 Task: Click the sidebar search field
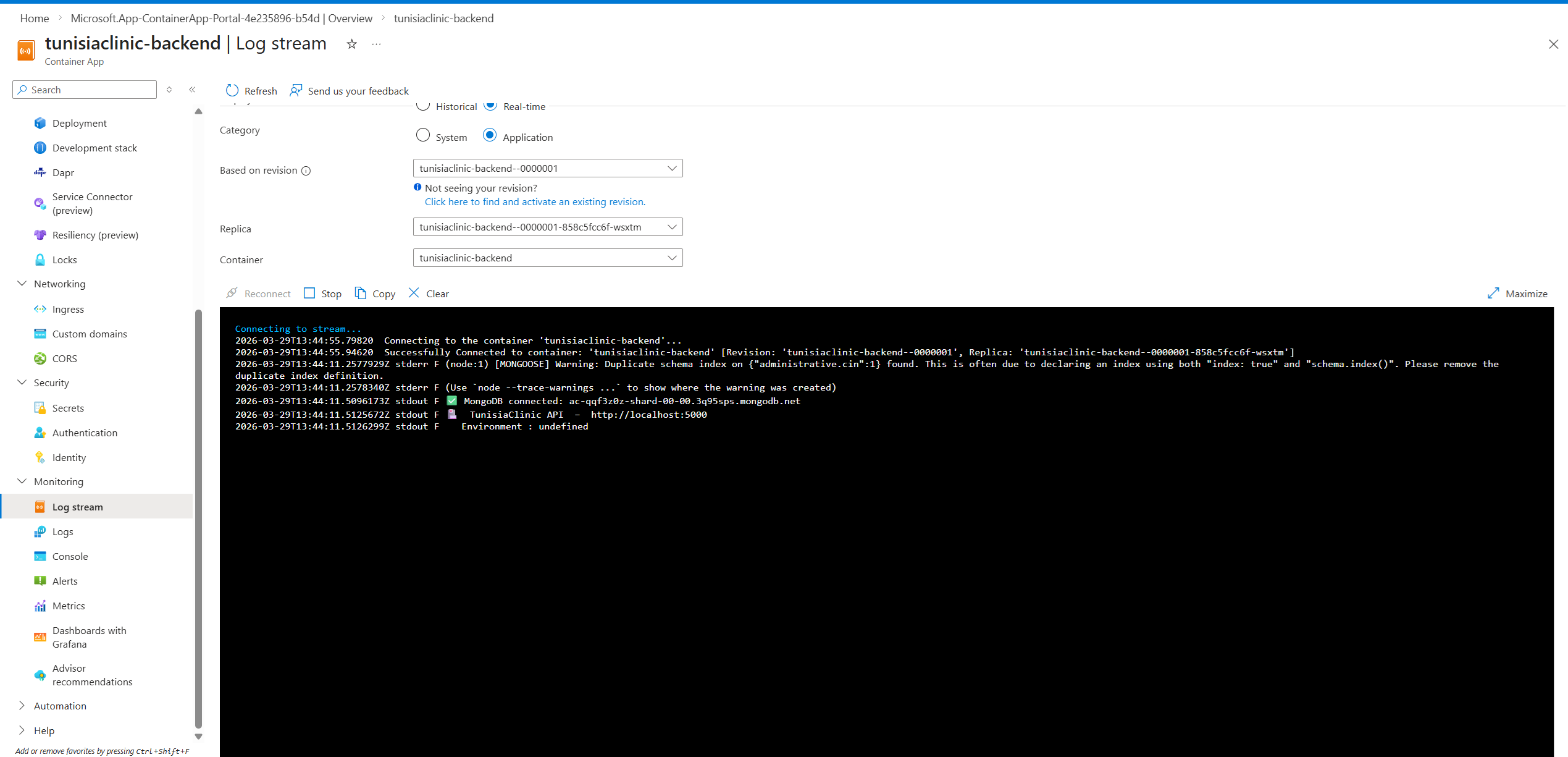click(x=84, y=89)
